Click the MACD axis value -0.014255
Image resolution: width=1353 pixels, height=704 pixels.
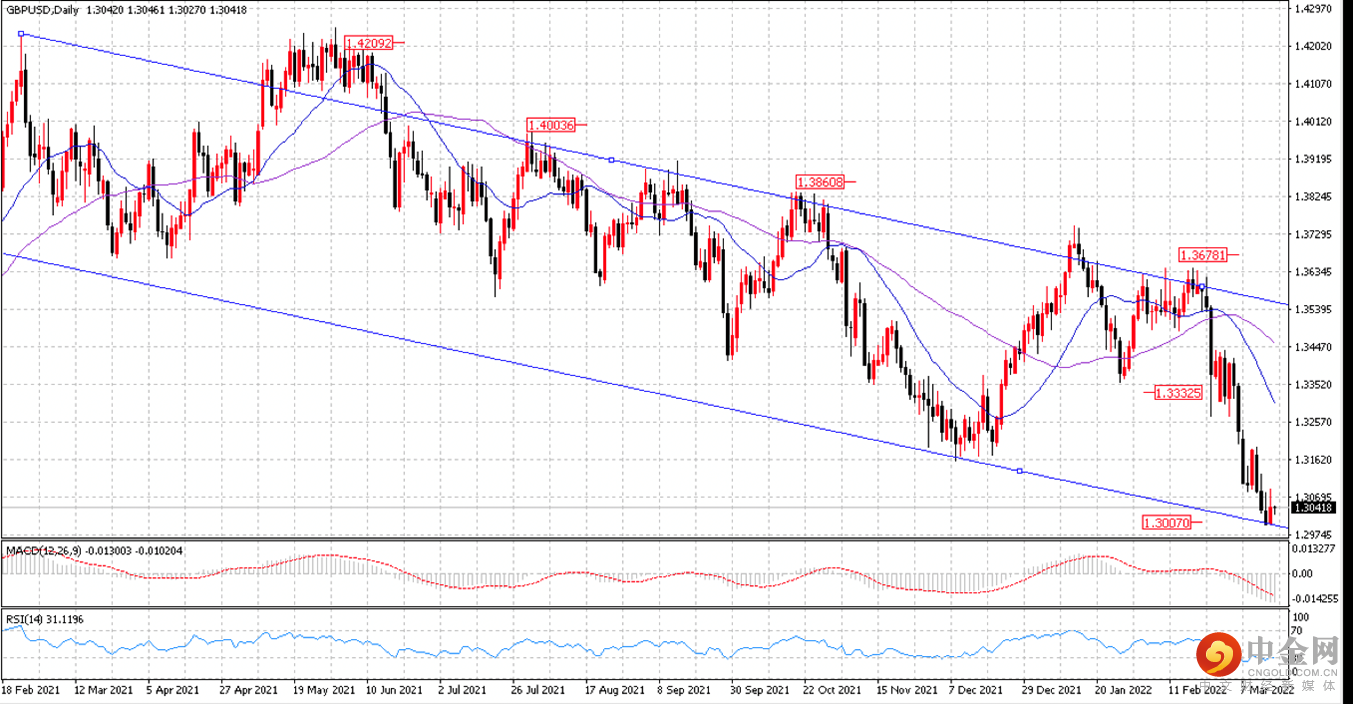[x=1316, y=598]
